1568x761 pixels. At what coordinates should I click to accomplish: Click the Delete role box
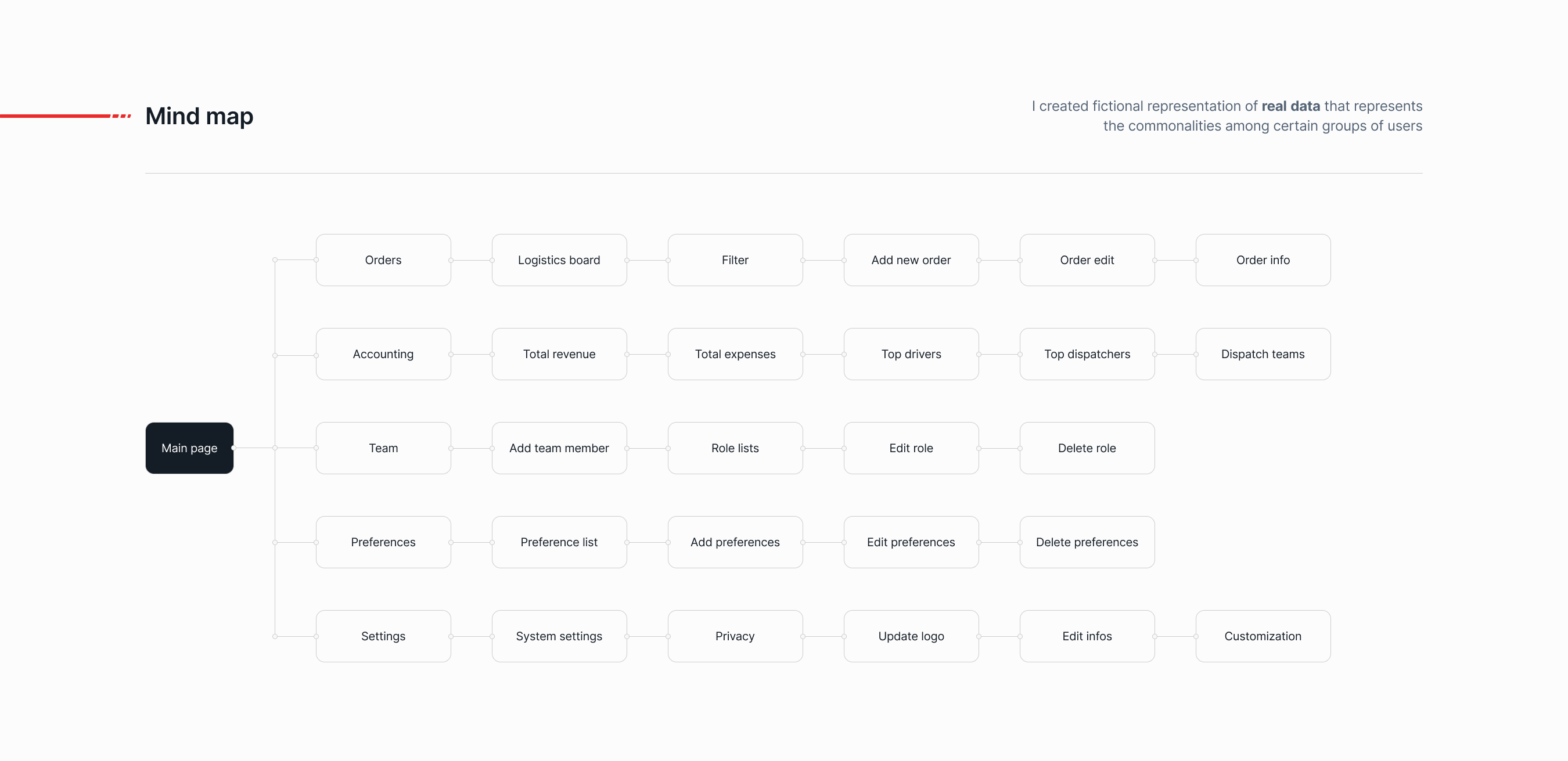1087,448
